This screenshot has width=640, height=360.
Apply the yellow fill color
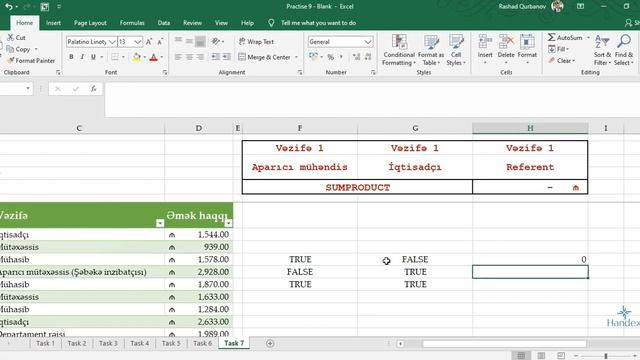pyautogui.click(x=136, y=57)
